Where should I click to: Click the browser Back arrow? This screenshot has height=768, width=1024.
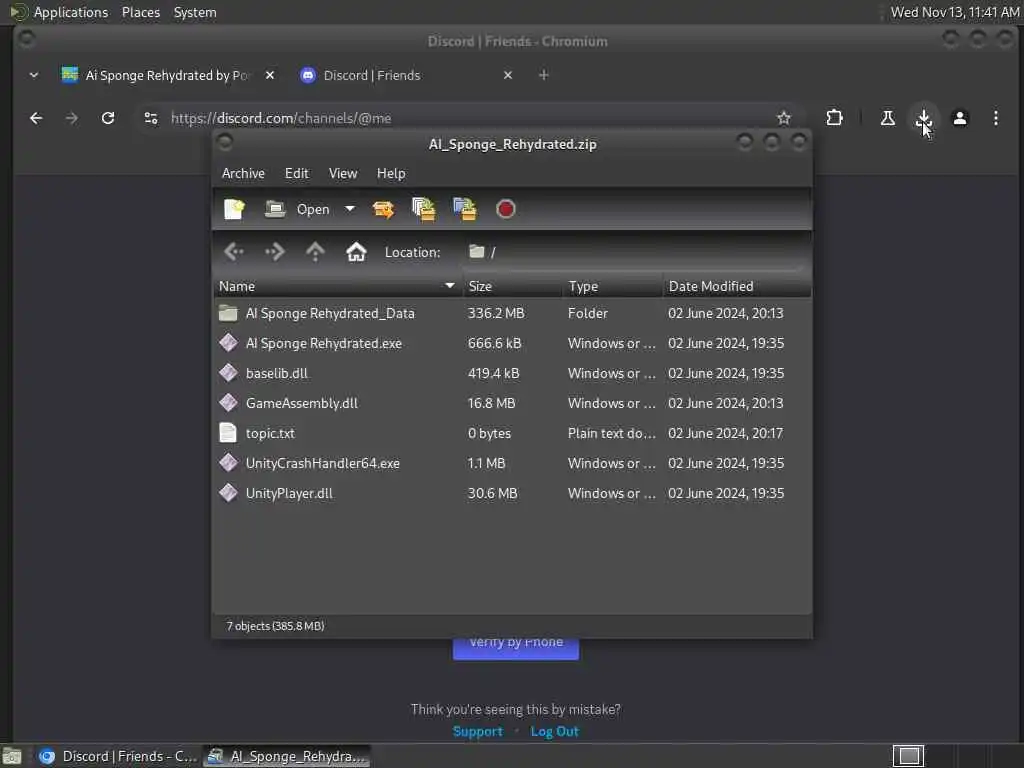(x=36, y=118)
